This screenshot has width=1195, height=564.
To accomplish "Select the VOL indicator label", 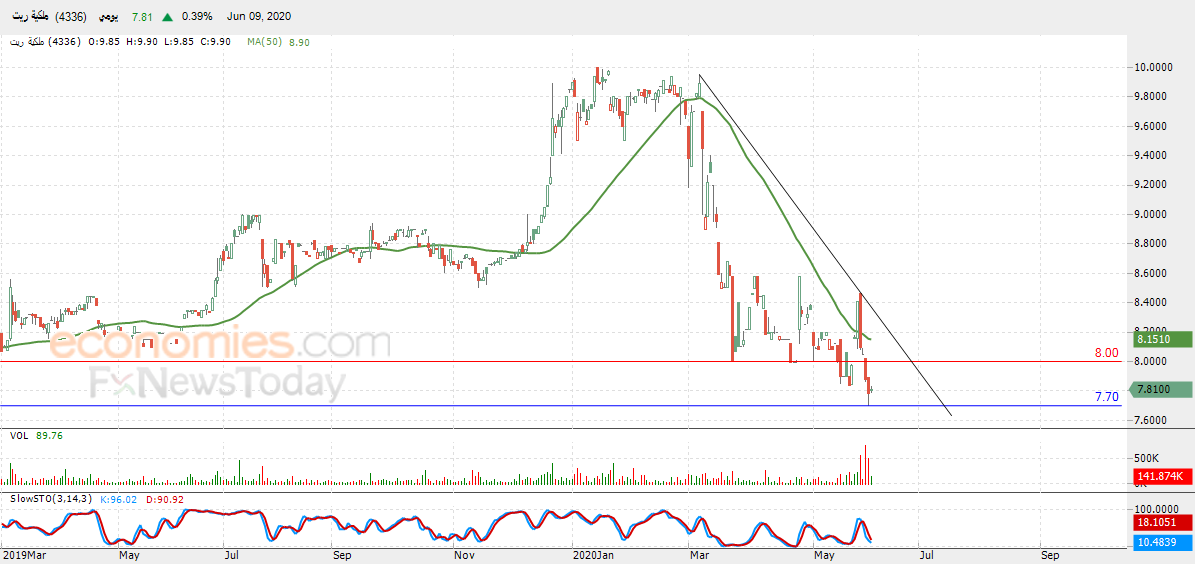I will 19,436.
